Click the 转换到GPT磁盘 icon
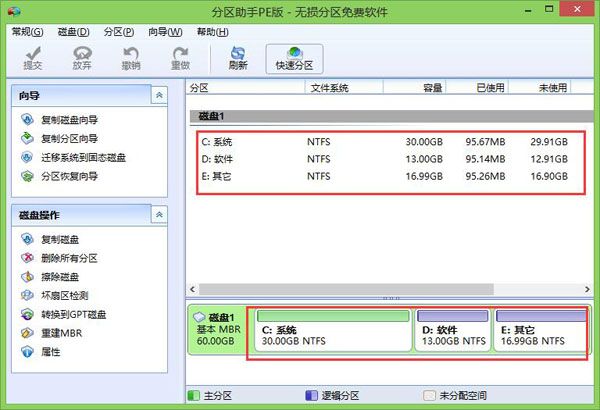This screenshot has height=410, width=600. click(27, 314)
